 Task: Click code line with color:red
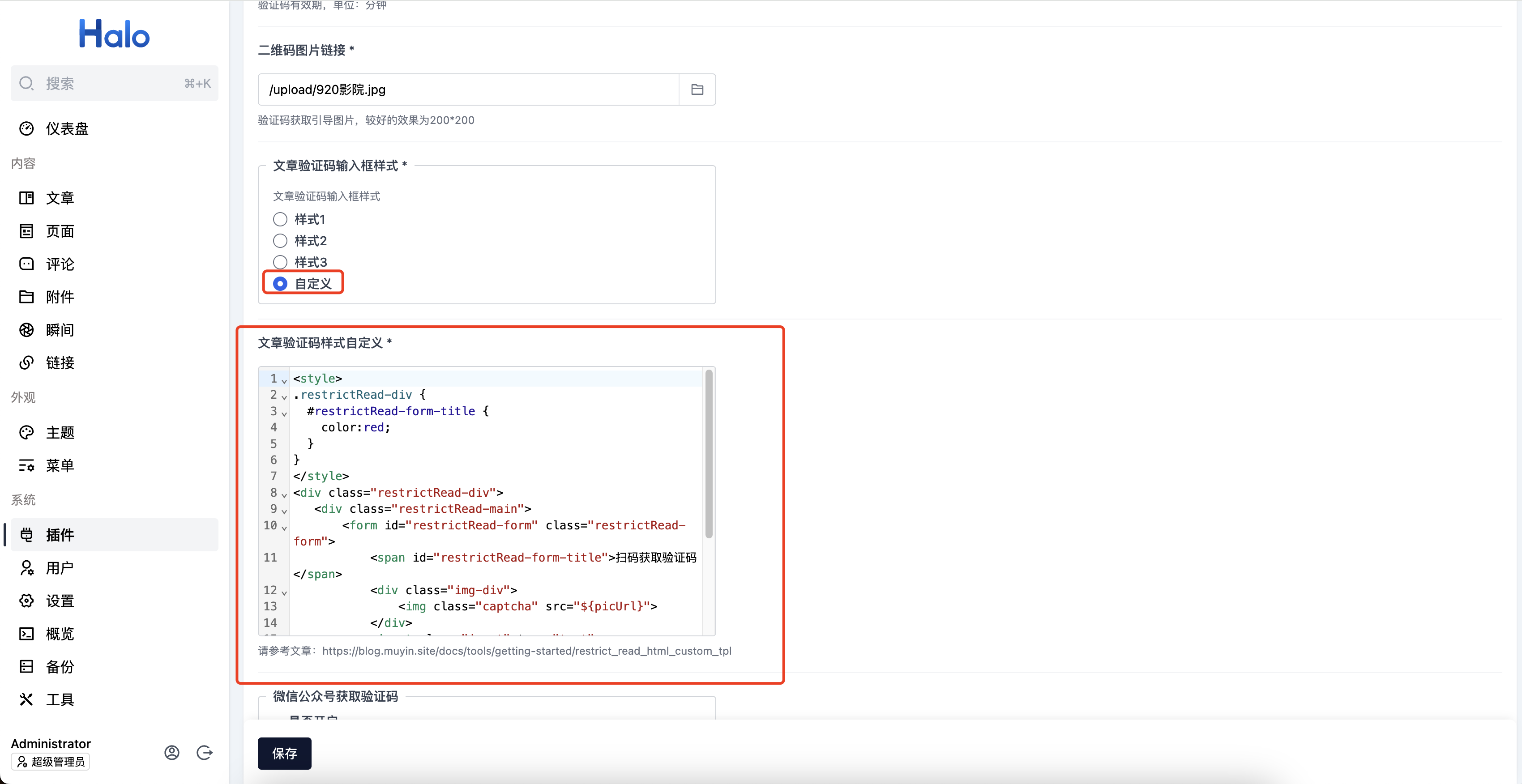coord(356,427)
